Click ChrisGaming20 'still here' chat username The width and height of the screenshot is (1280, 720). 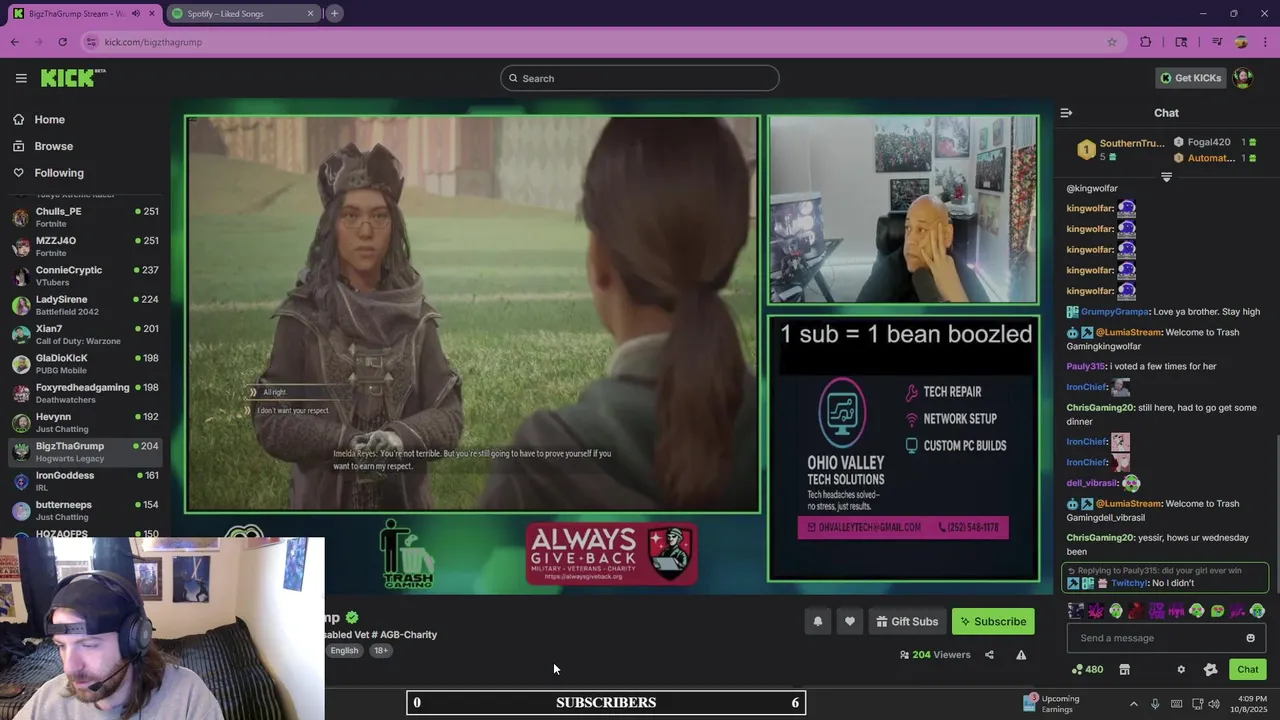point(1100,408)
